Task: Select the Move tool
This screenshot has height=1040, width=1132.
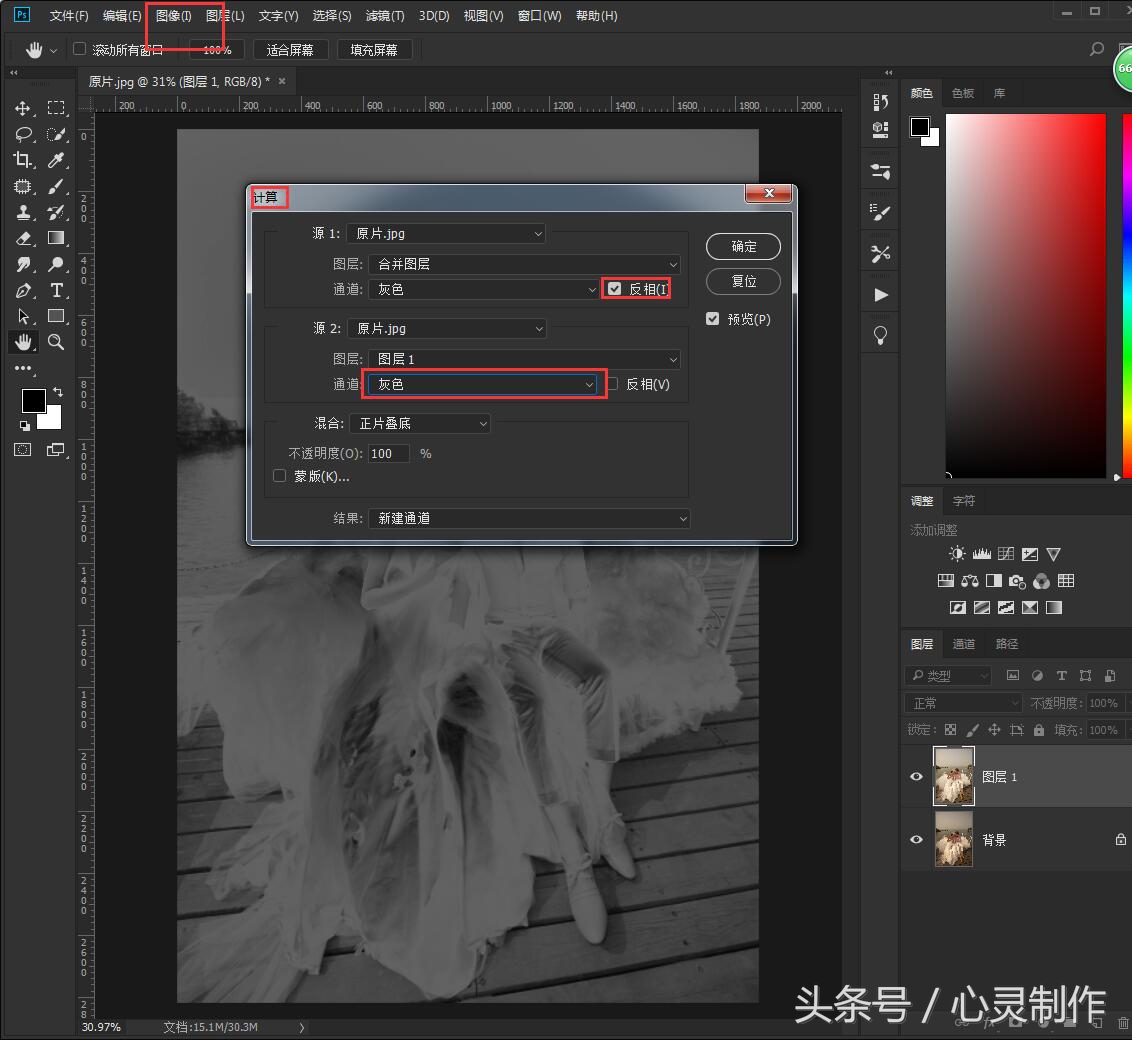Action: (x=23, y=108)
